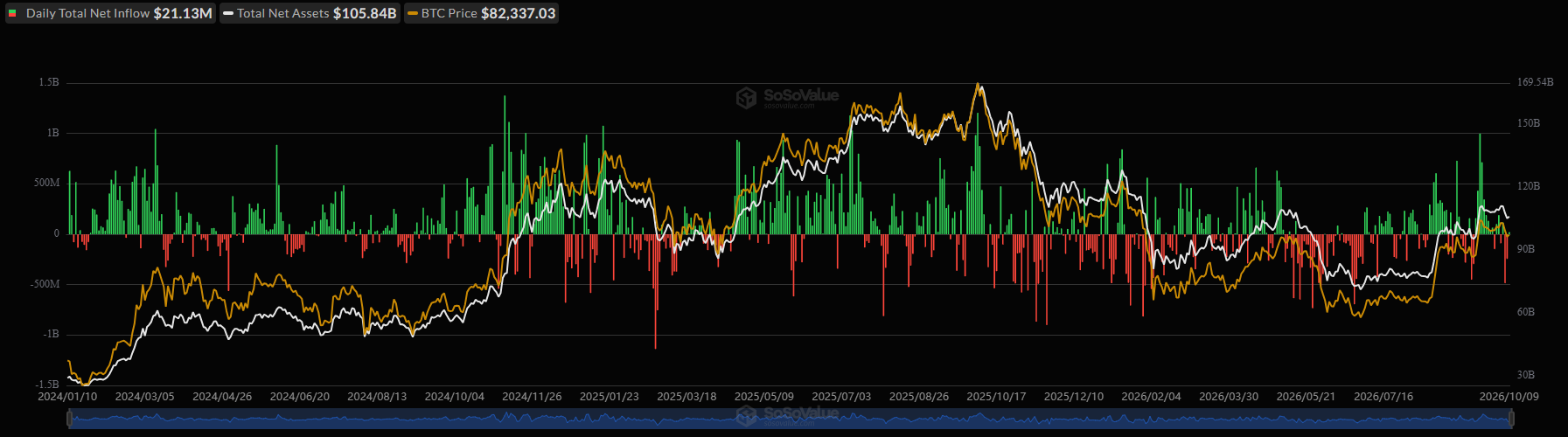Click the -1.5B label on the left axis
This screenshot has width=1568, height=437.
click(x=47, y=385)
